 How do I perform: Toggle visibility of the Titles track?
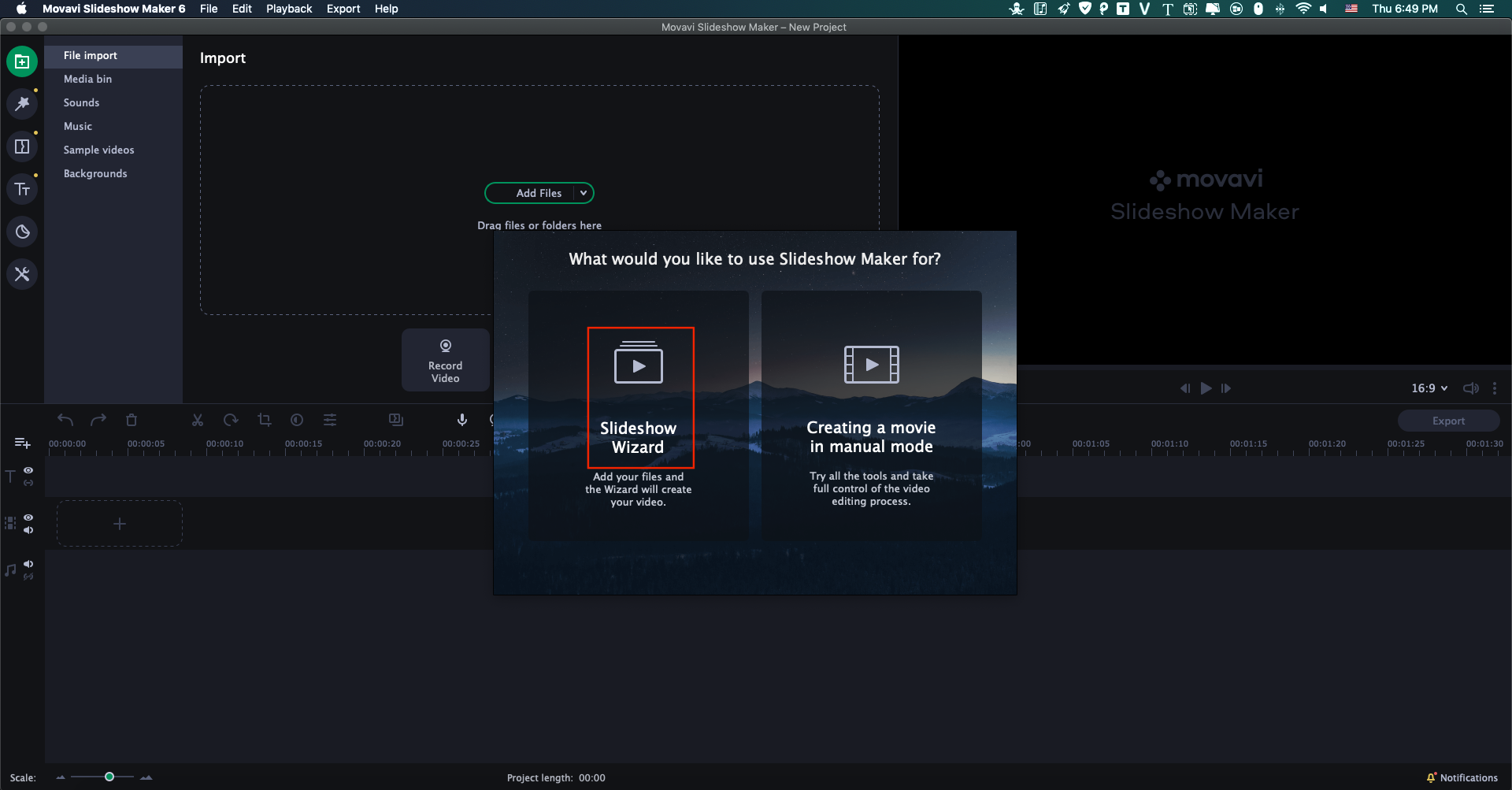pos(28,470)
